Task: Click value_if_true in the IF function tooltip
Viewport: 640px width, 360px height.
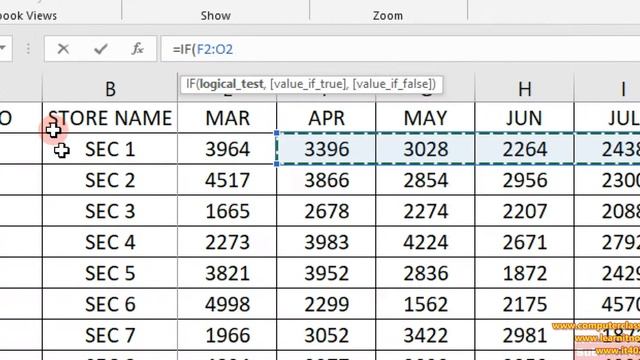Action: point(308,84)
